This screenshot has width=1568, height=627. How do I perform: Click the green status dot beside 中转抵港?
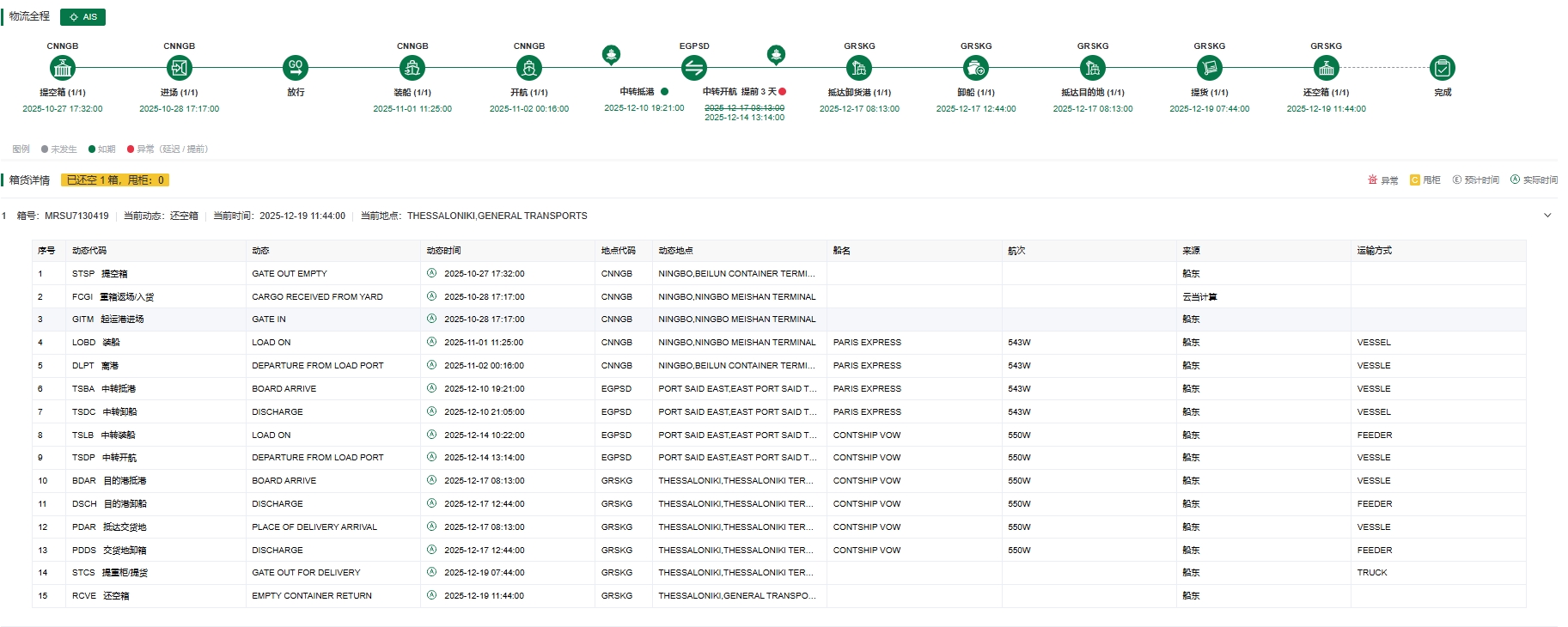pos(664,92)
